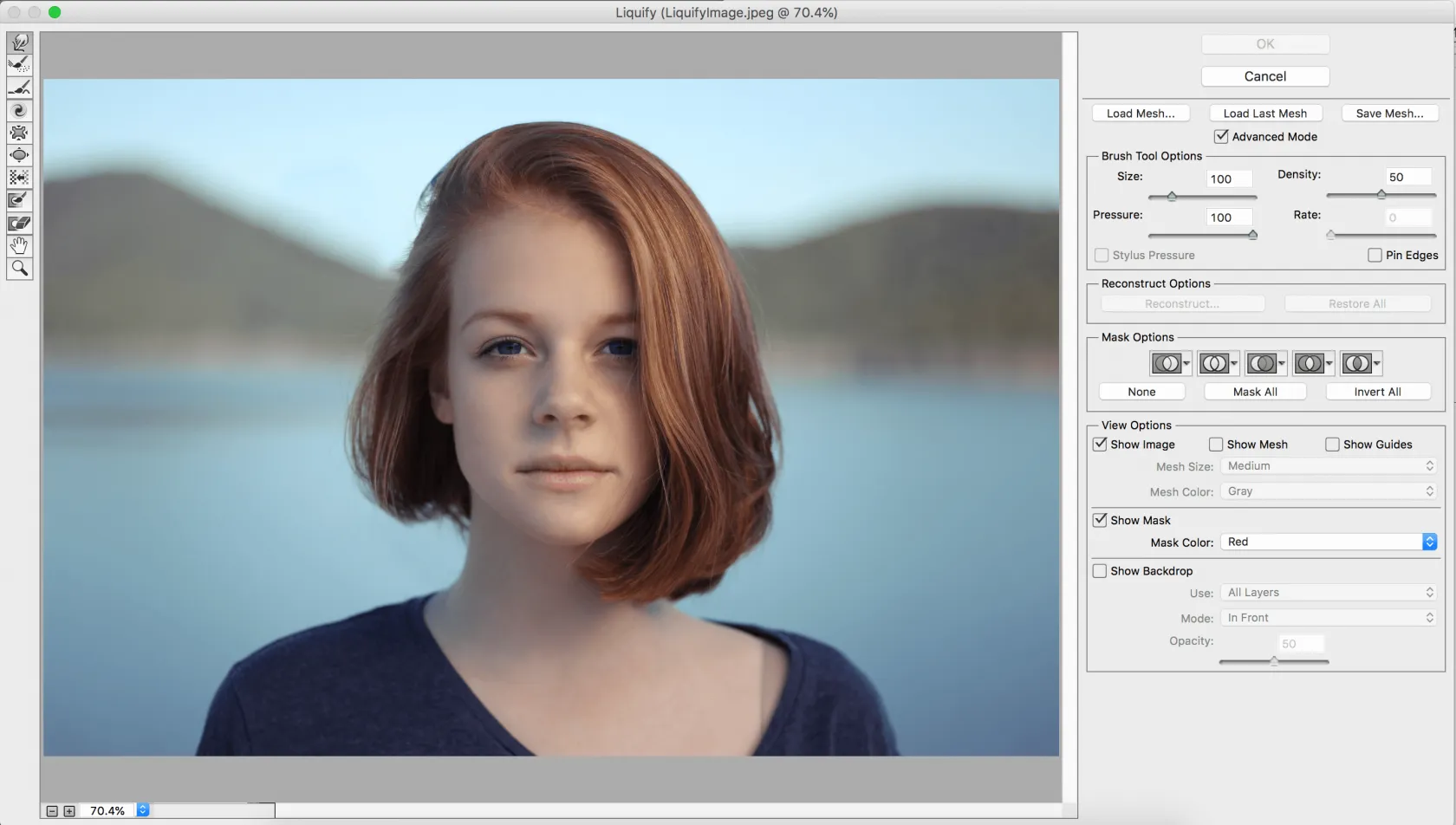Viewport: 1456px width, 825px height.
Task: Enable the Pin Edges checkbox
Action: (1375, 255)
